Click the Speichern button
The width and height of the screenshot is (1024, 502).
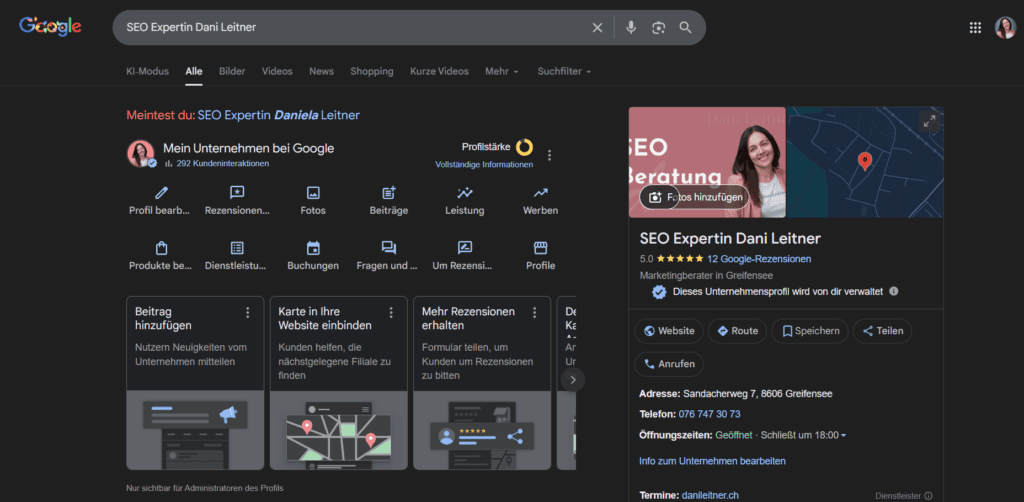pyautogui.click(x=810, y=331)
